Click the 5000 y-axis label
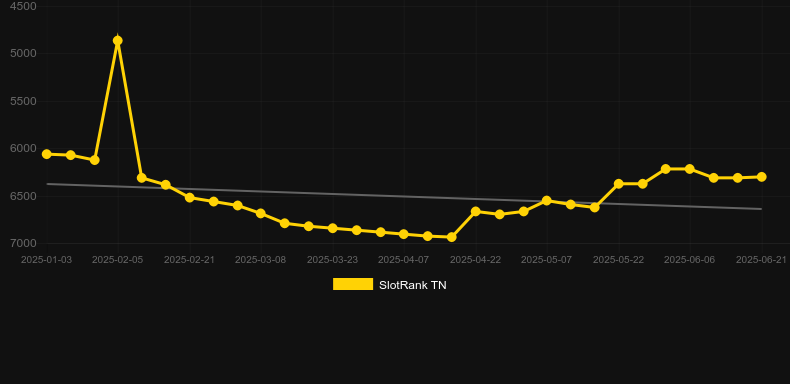This screenshot has height=384, width=790. coord(23,53)
